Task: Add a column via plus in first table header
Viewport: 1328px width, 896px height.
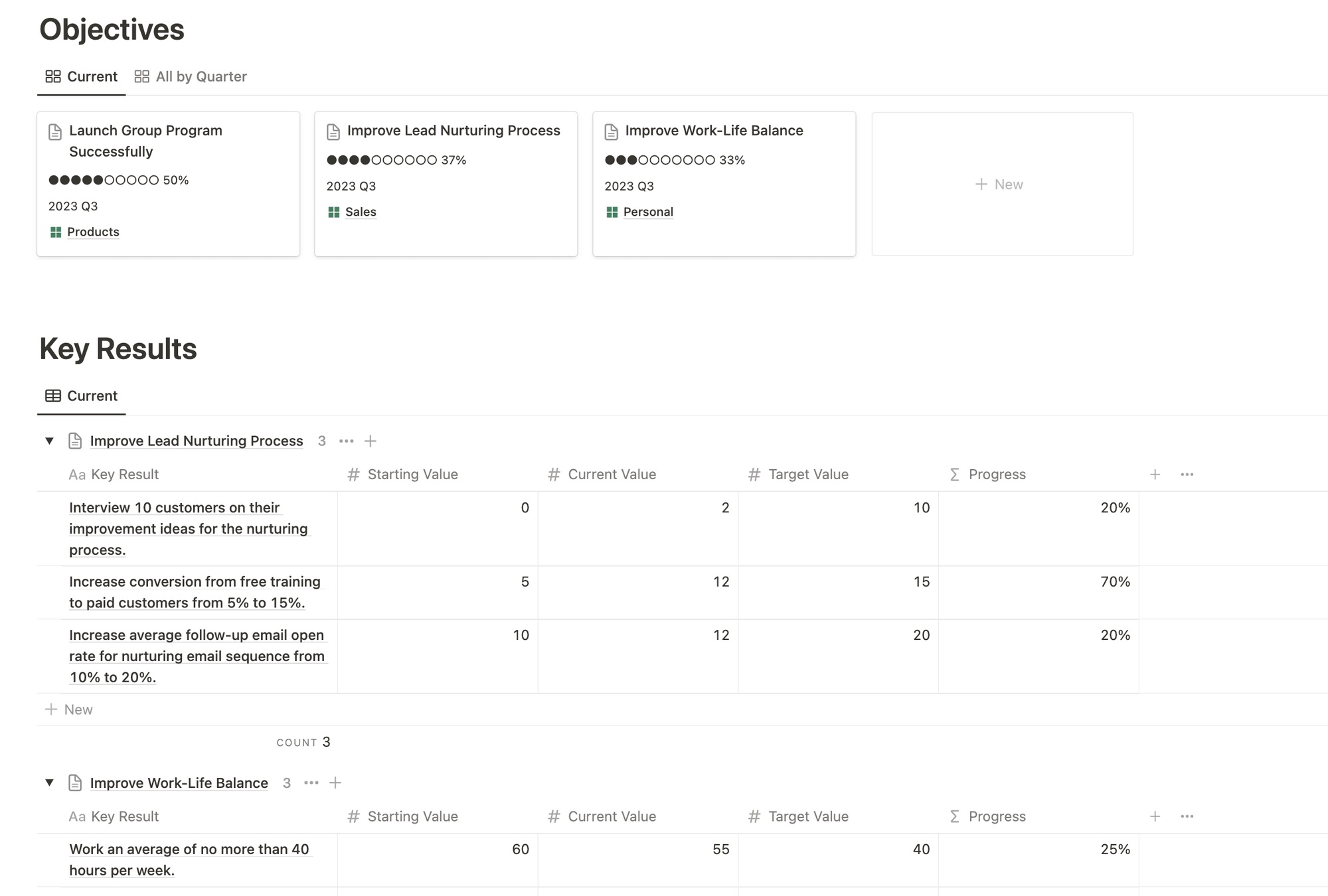Action: tap(1155, 474)
